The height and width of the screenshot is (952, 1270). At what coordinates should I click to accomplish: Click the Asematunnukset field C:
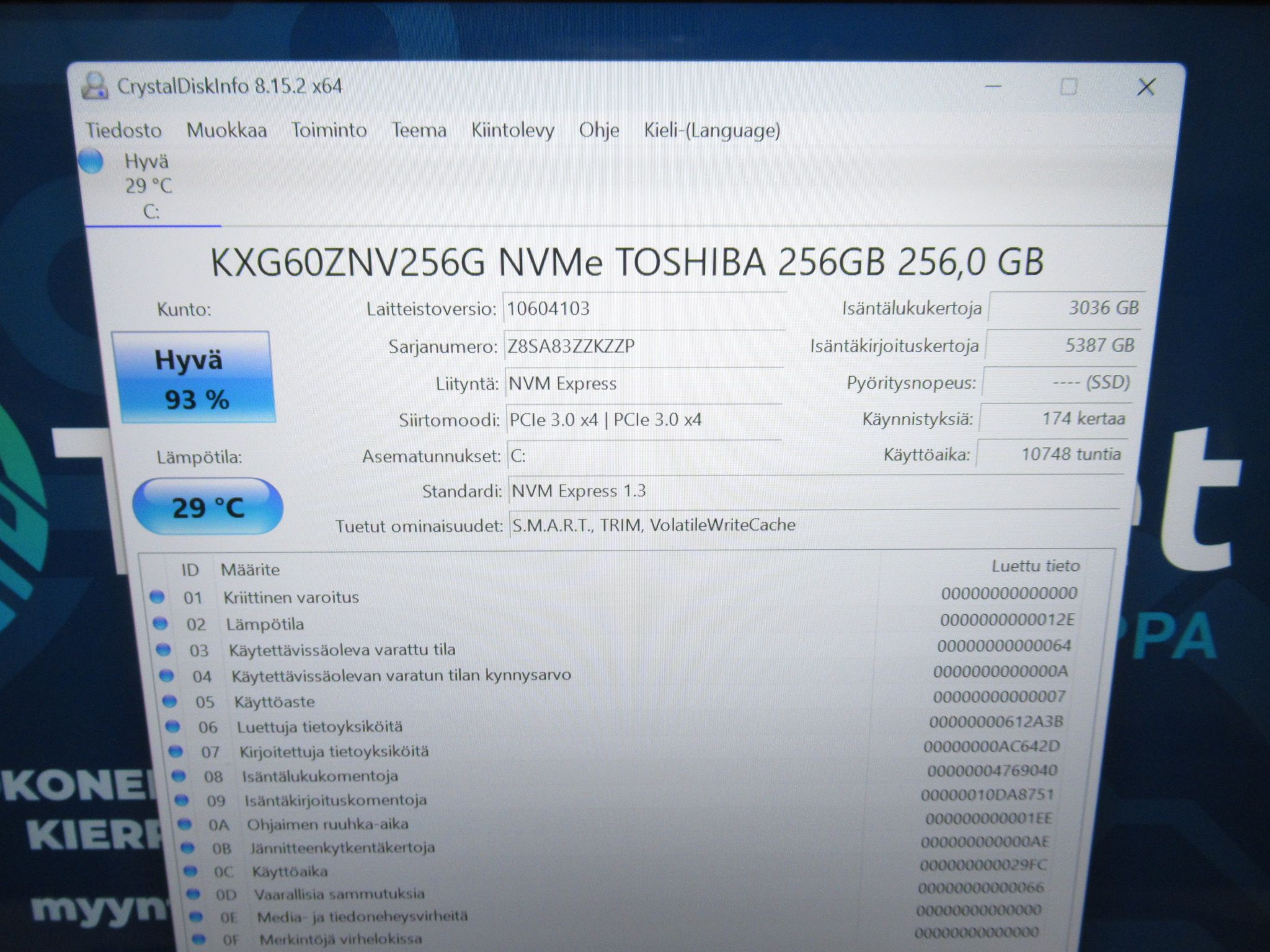[x=644, y=456]
